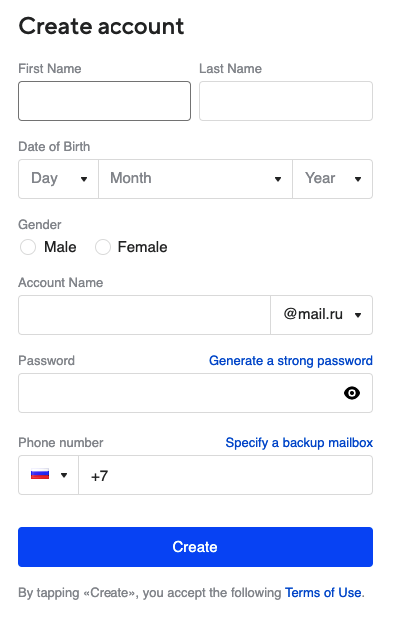Click the blue Create button
394x623 pixels.
pyautogui.click(x=195, y=547)
